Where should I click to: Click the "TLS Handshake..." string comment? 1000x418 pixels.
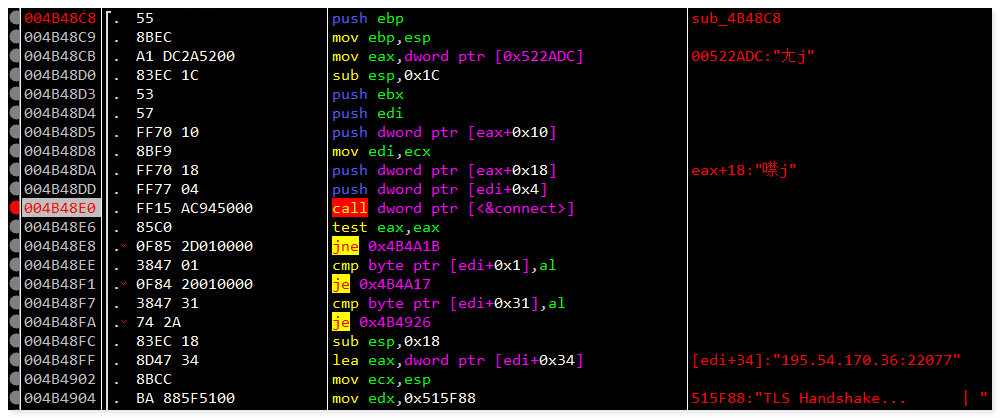click(x=800, y=398)
